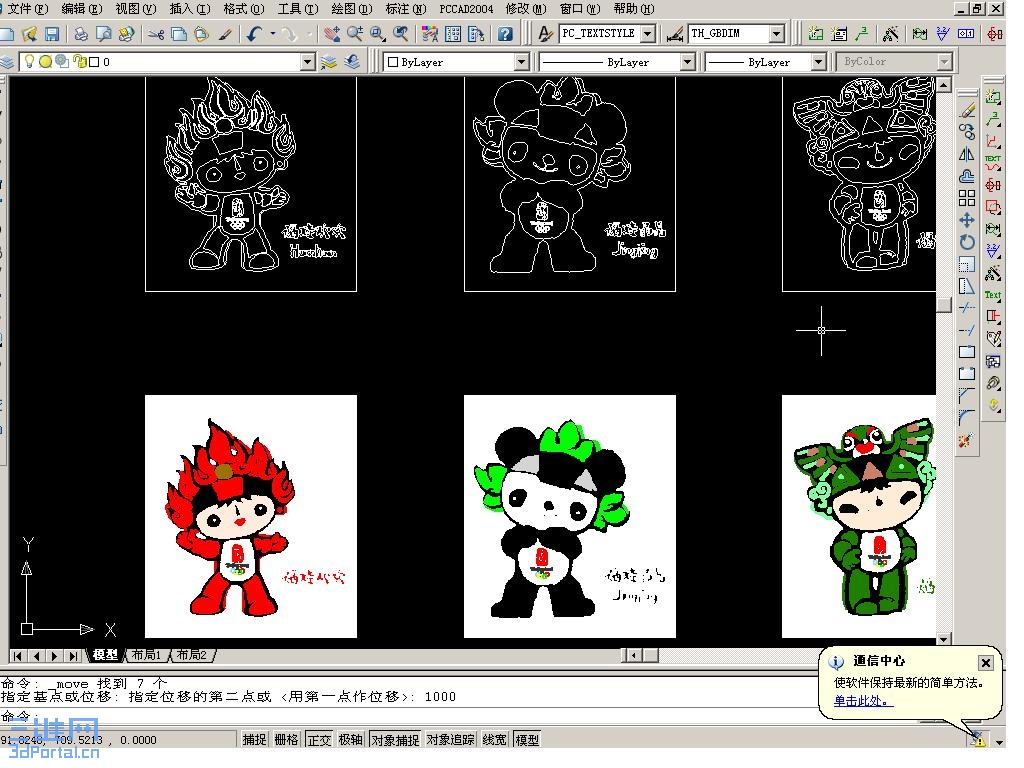
Task: Select the Fillet tool
Action: [x=967, y=417]
